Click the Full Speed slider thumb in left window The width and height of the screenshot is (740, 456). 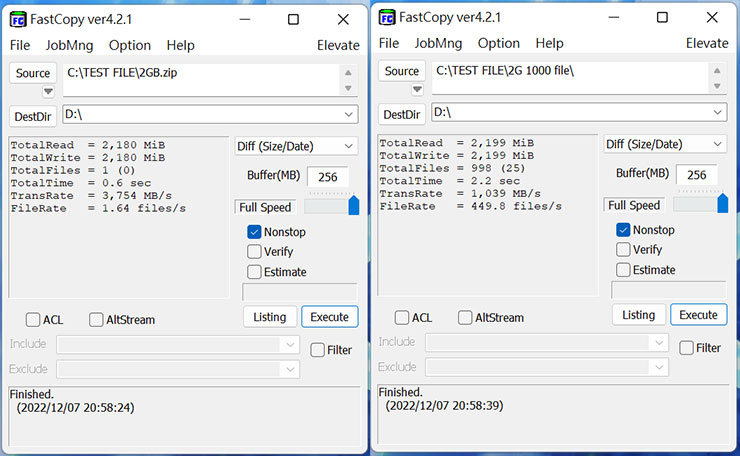(x=353, y=205)
